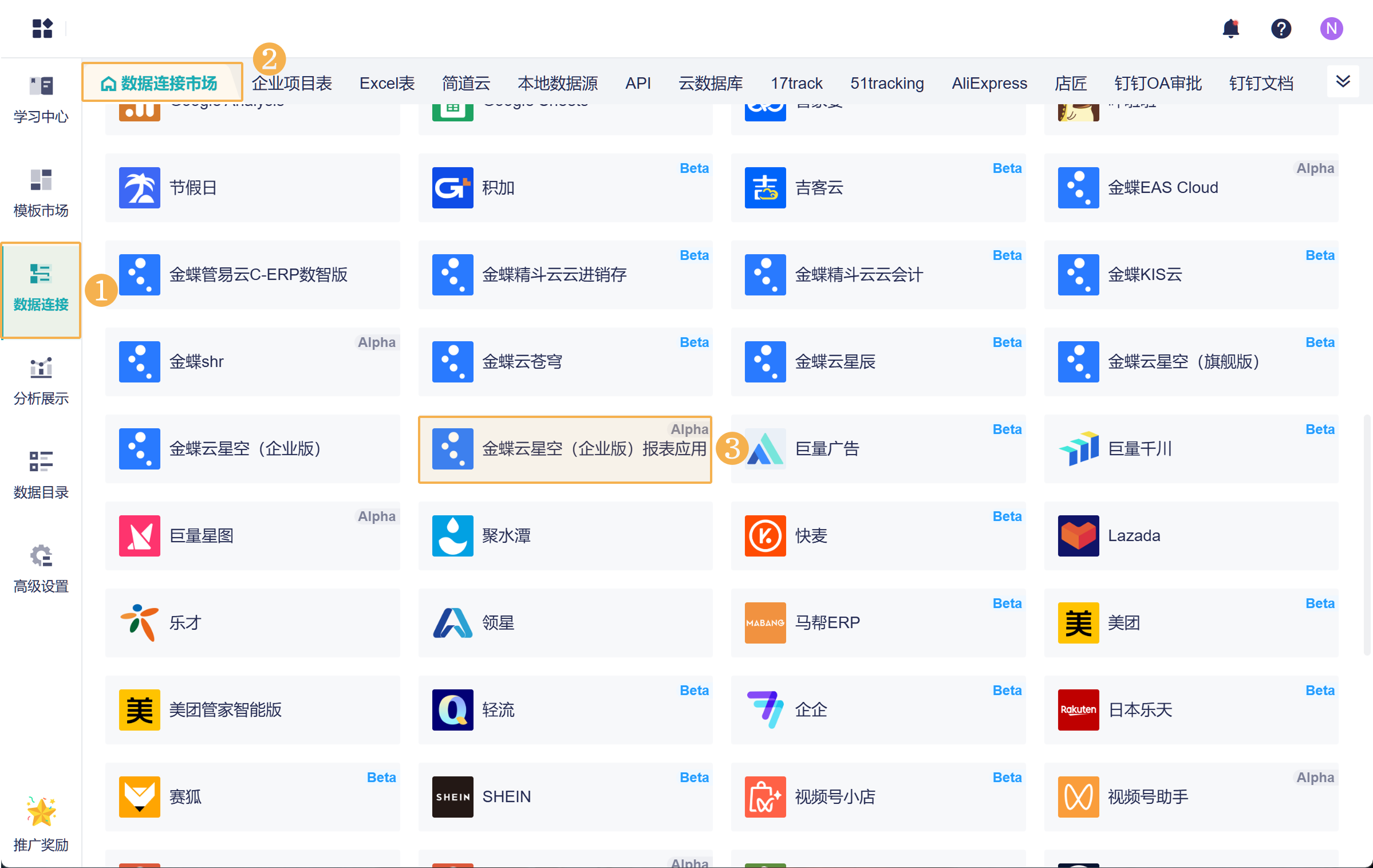The height and width of the screenshot is (868, 1373).
Task: Open the AliExpress tab
Action: (x=989, y=84)
